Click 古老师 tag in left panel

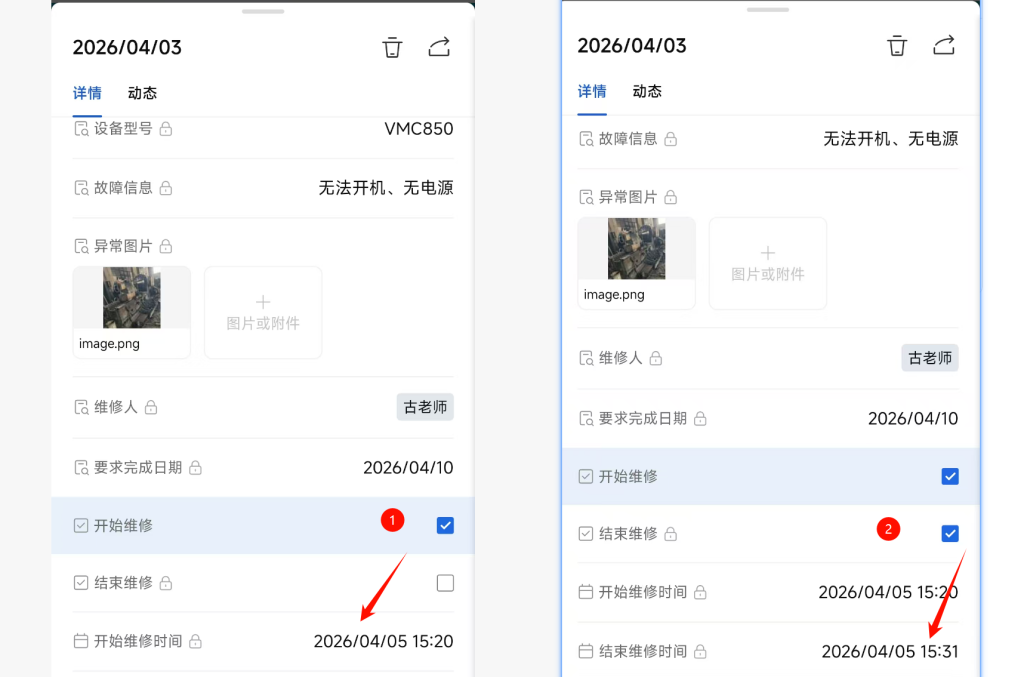click(x=425, y=407)
